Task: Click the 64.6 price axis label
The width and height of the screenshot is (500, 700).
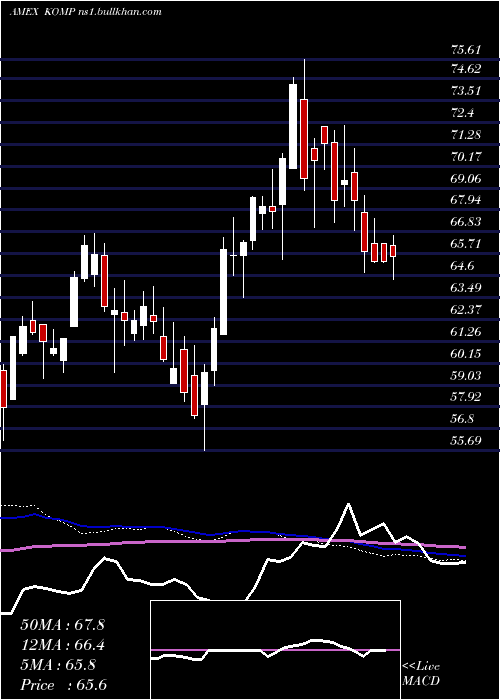Action: (462, 267)
